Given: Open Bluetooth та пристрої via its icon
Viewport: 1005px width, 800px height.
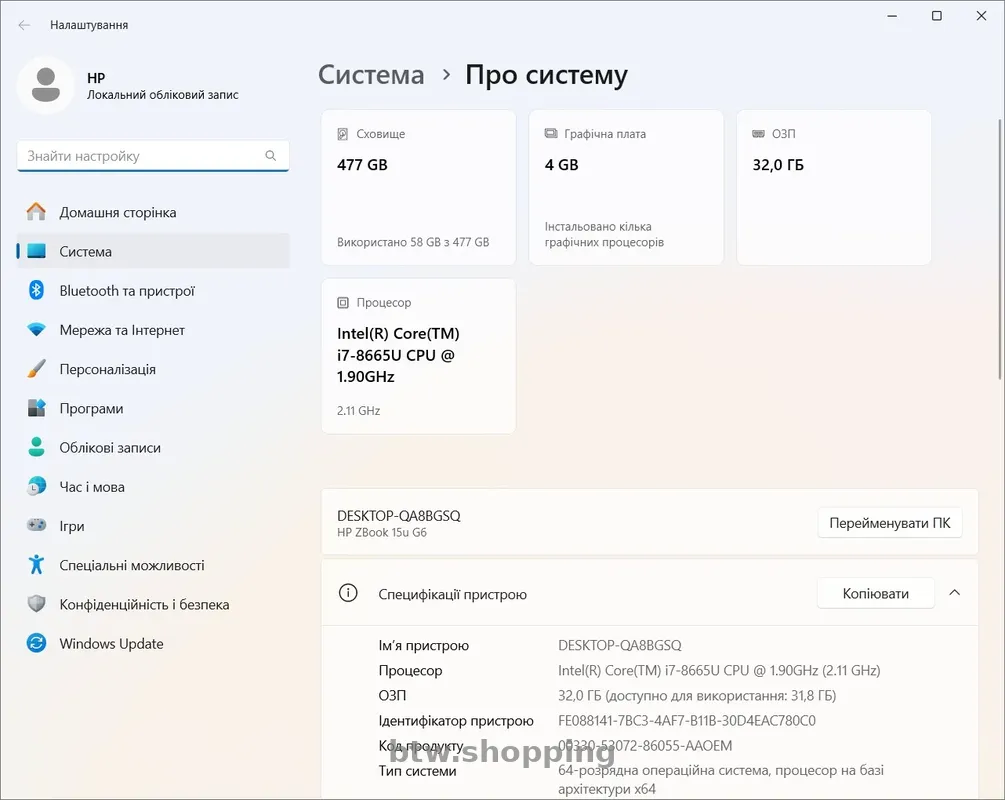Looking at the screenshot, I should [37, 291].
